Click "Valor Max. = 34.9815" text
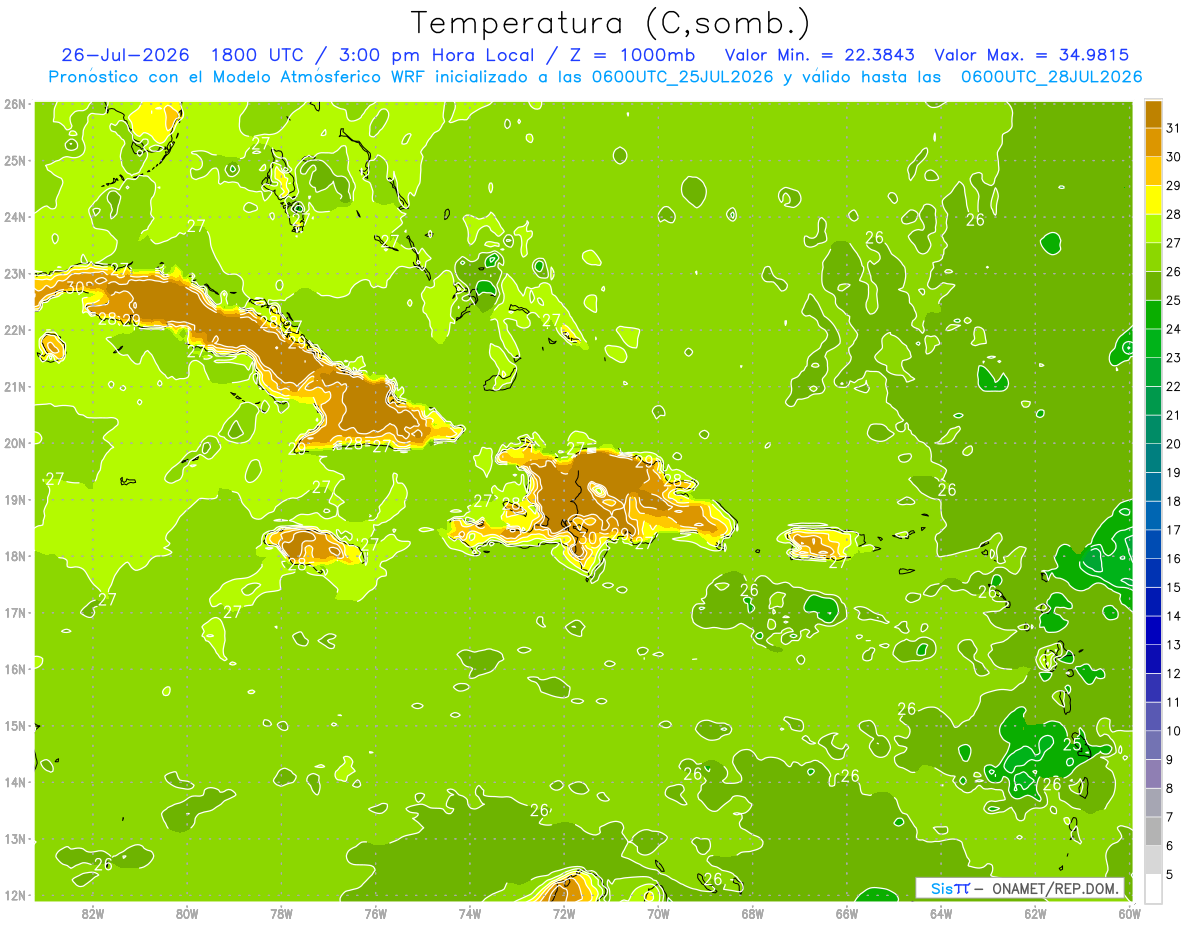Image resolution: width=1200 pixels, height=927 pixels. (1032, 55)
